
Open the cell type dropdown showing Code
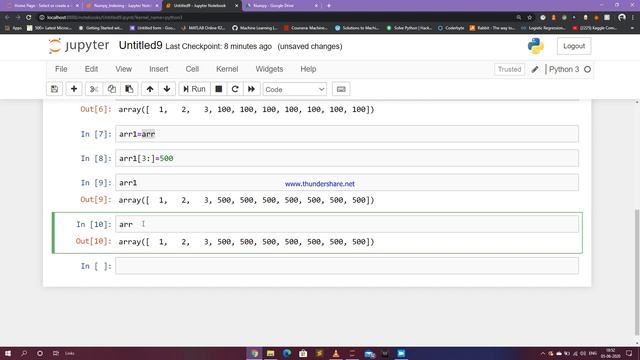(295, 89)
